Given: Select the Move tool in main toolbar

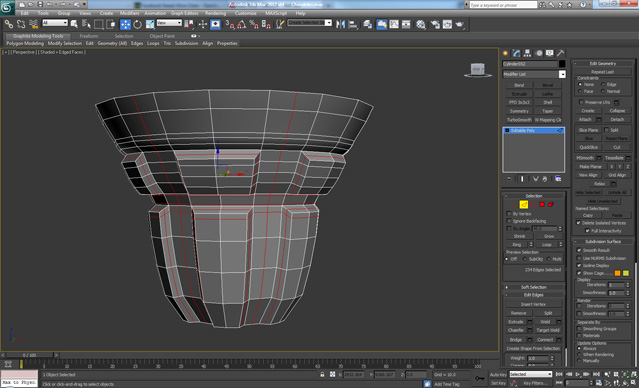Looking at the screenshot, I should pos(125,24).
